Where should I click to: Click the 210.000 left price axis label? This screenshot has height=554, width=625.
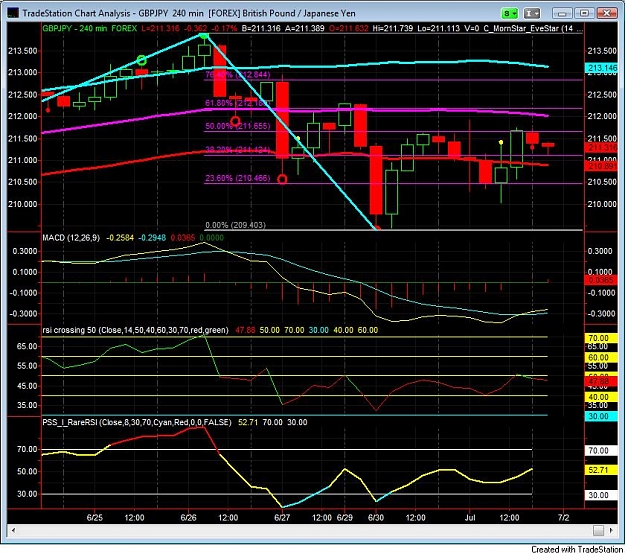click(x=22, y=204)
